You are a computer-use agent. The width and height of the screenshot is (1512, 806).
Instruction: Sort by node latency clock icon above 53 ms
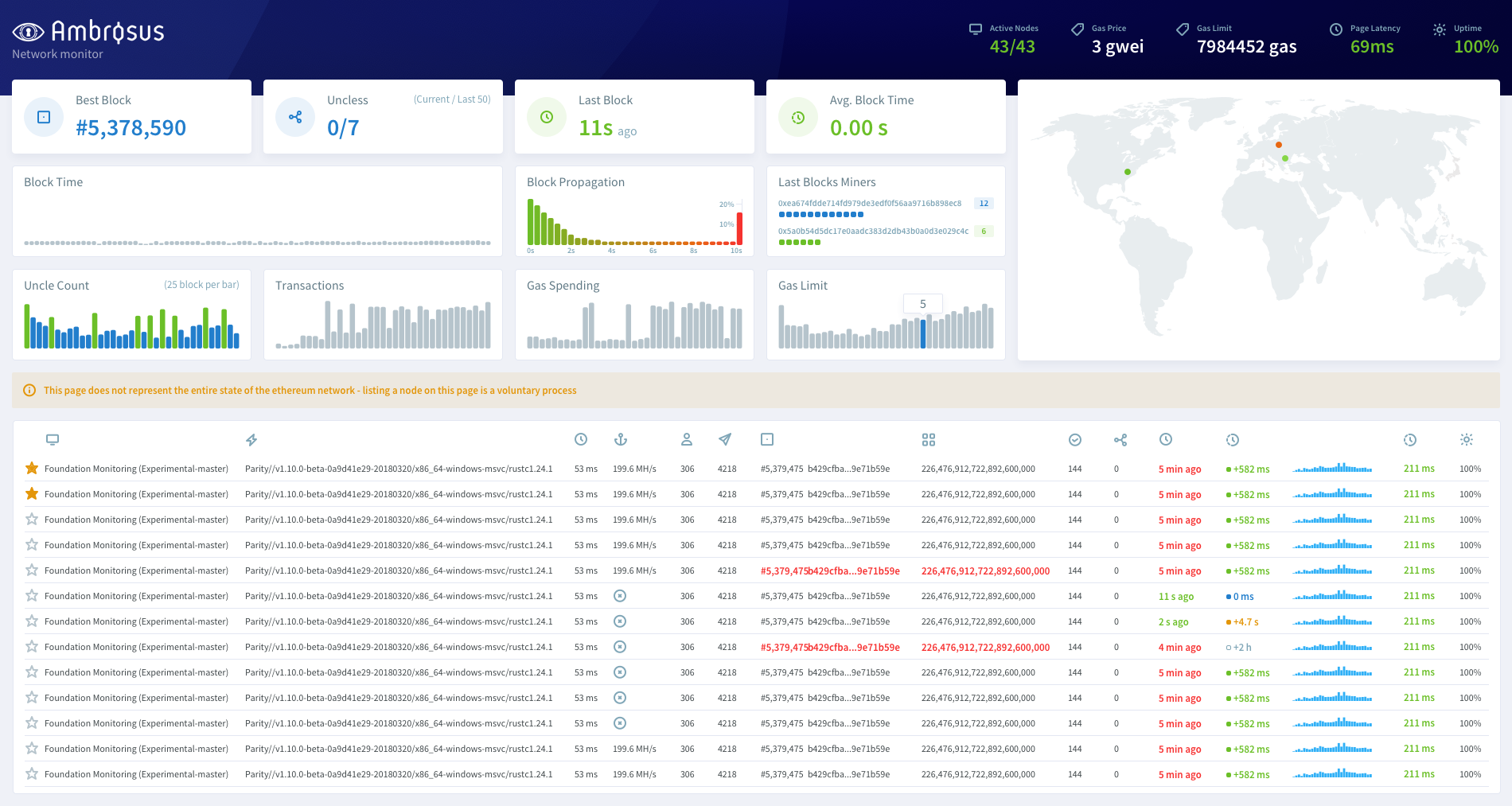coord(581,439)
